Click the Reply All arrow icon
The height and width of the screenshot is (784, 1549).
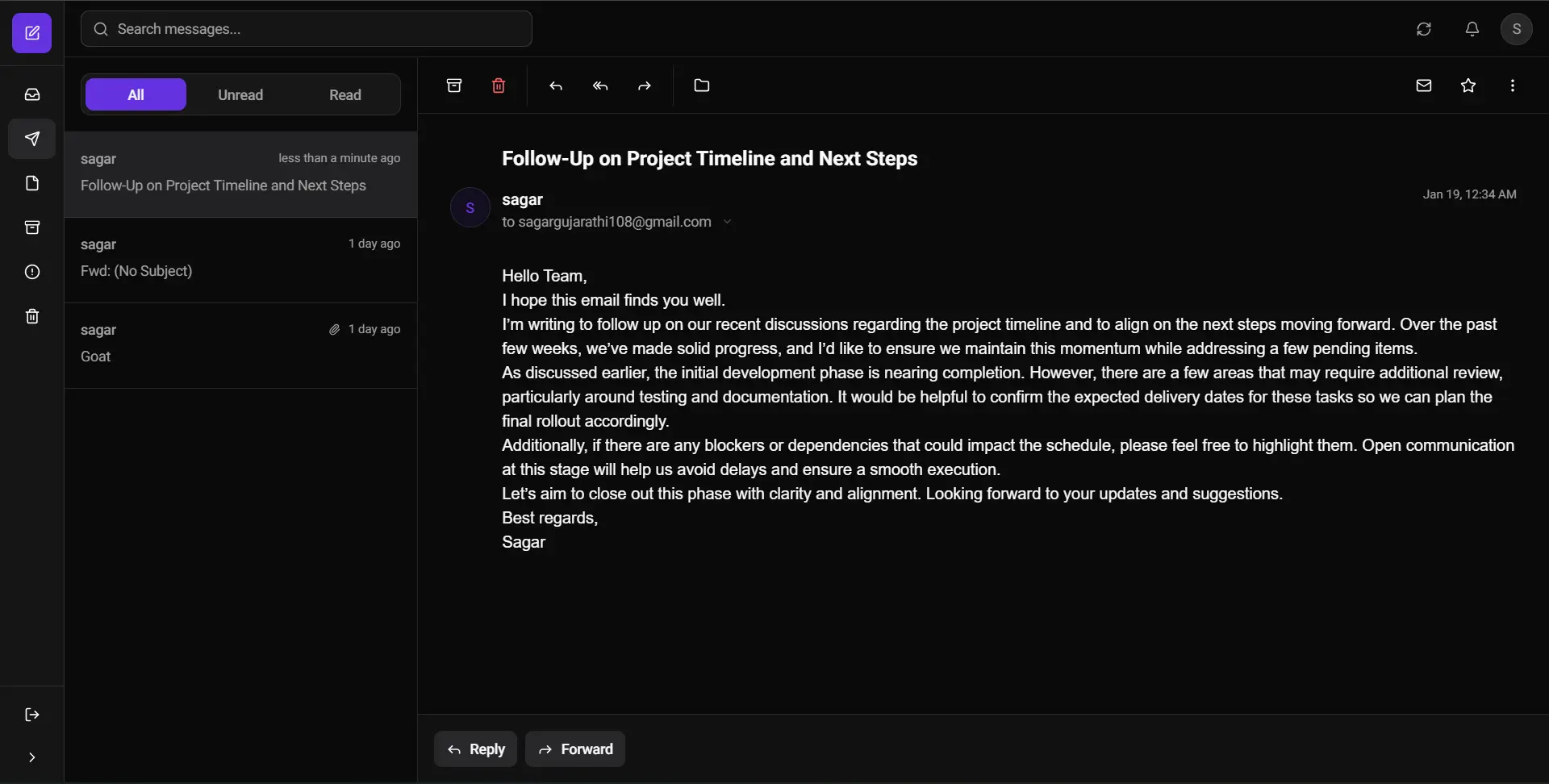tap(600, 85)
